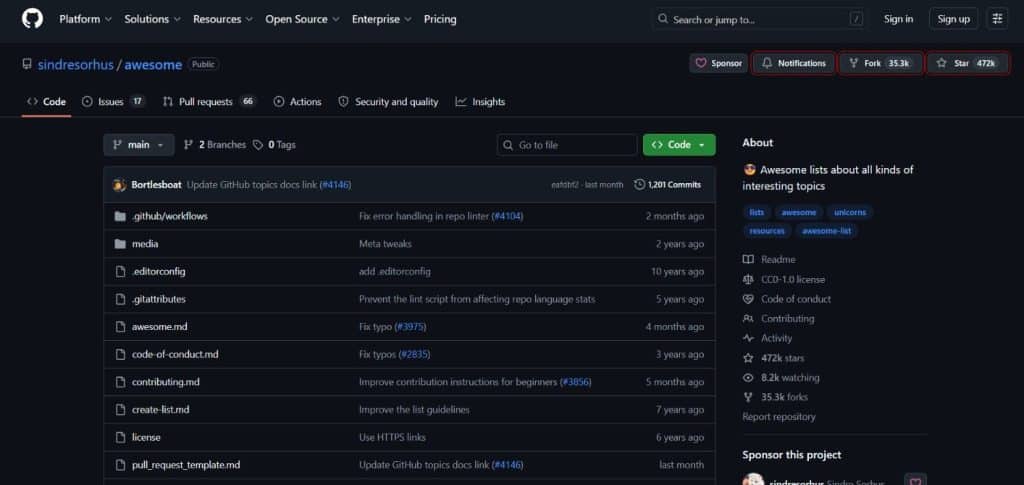Go to the Pricing page

pos(440,19)
